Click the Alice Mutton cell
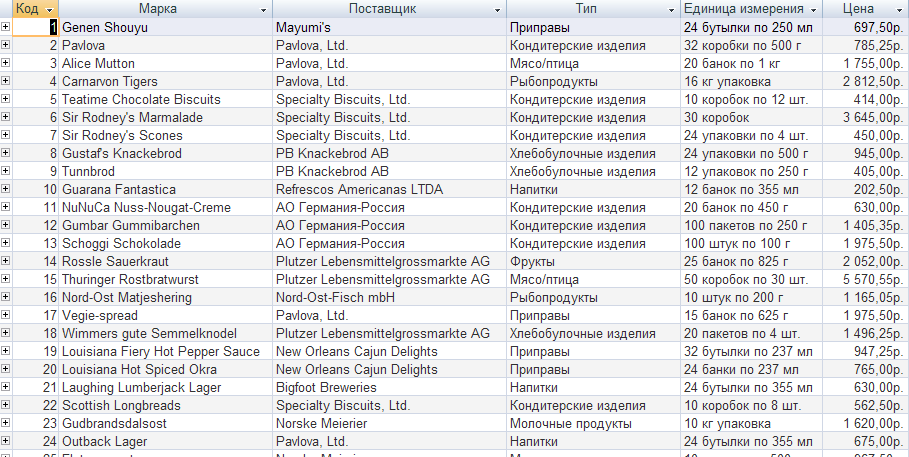 166,63
